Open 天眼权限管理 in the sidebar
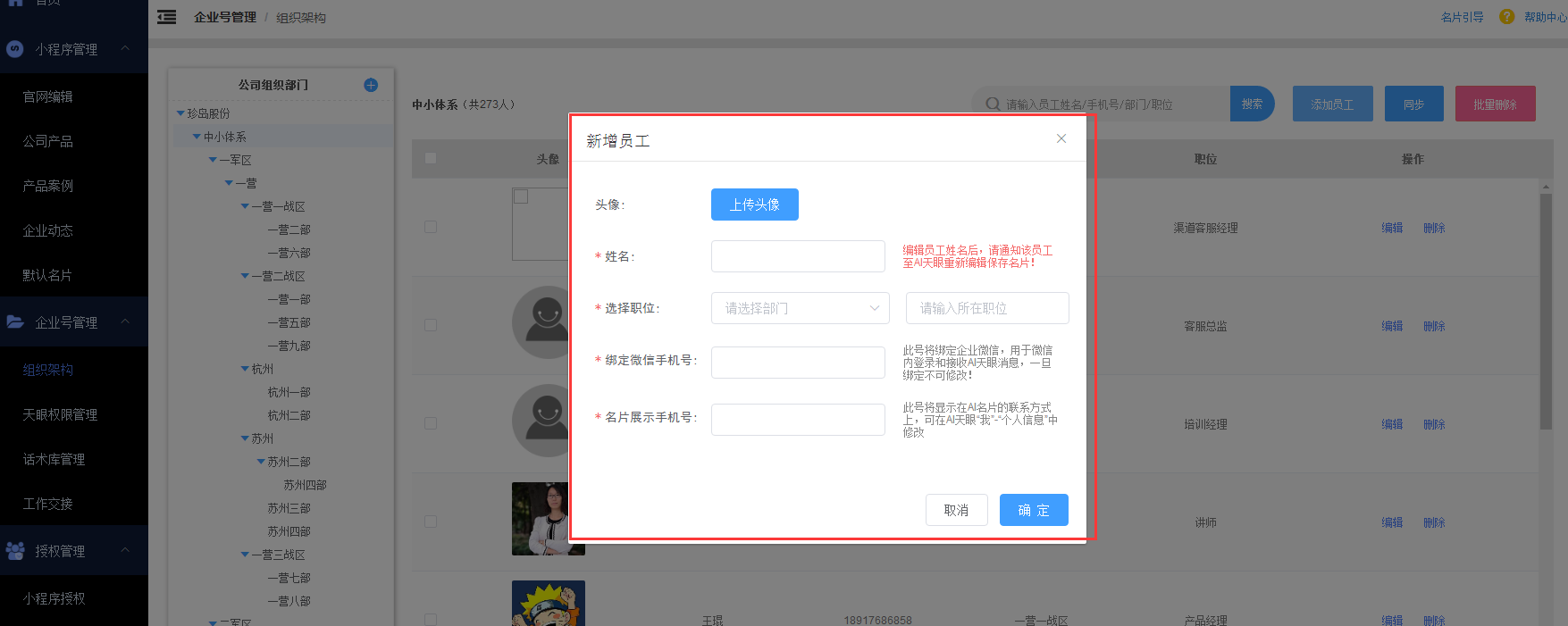 [x=60, y=414]
